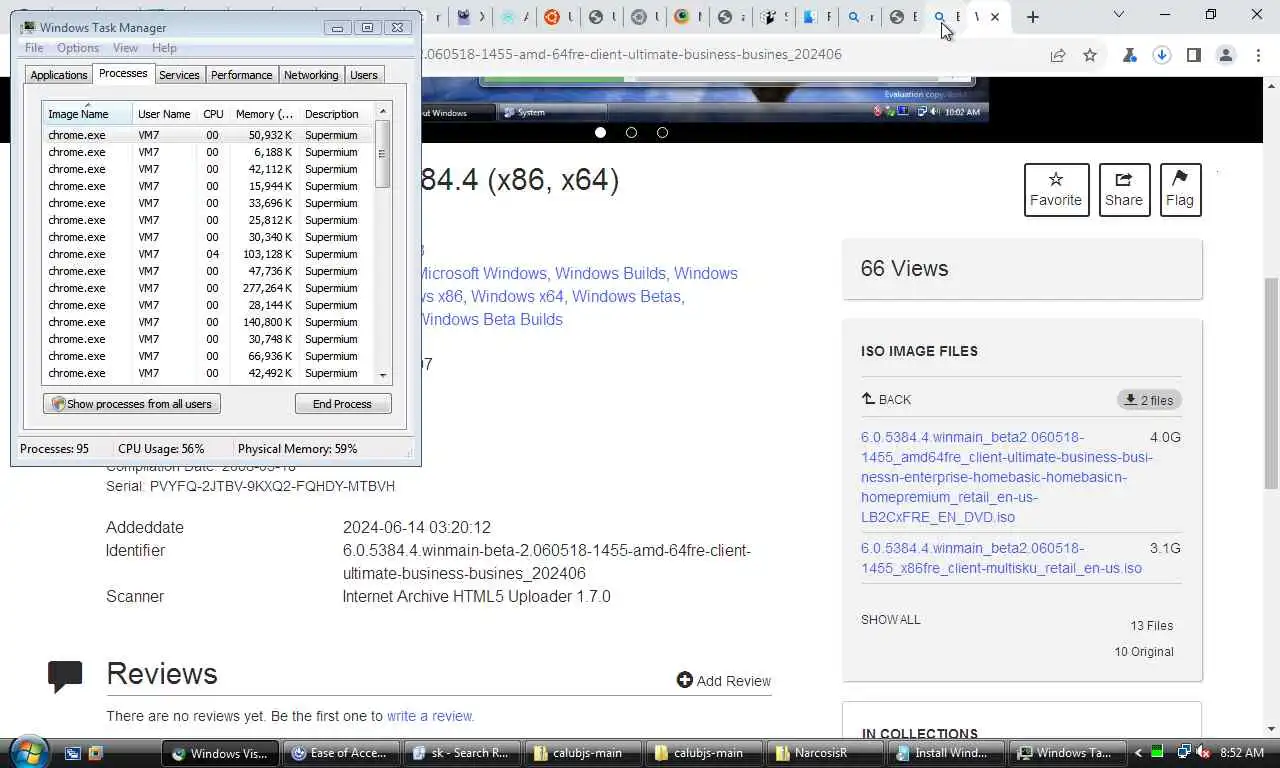Select the first carousel dot indicator
This screenshot has width=1280, height=768.
pos(600,132)
